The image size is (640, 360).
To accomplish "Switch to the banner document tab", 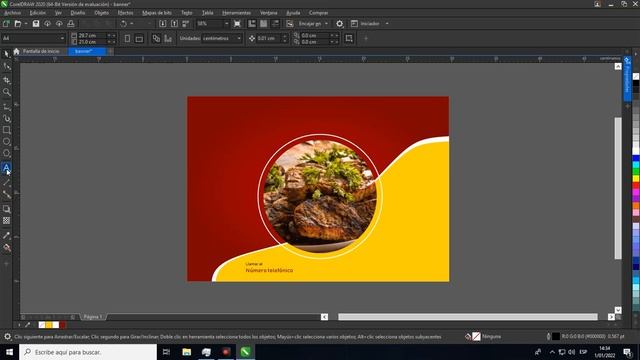I will point(87,51).
